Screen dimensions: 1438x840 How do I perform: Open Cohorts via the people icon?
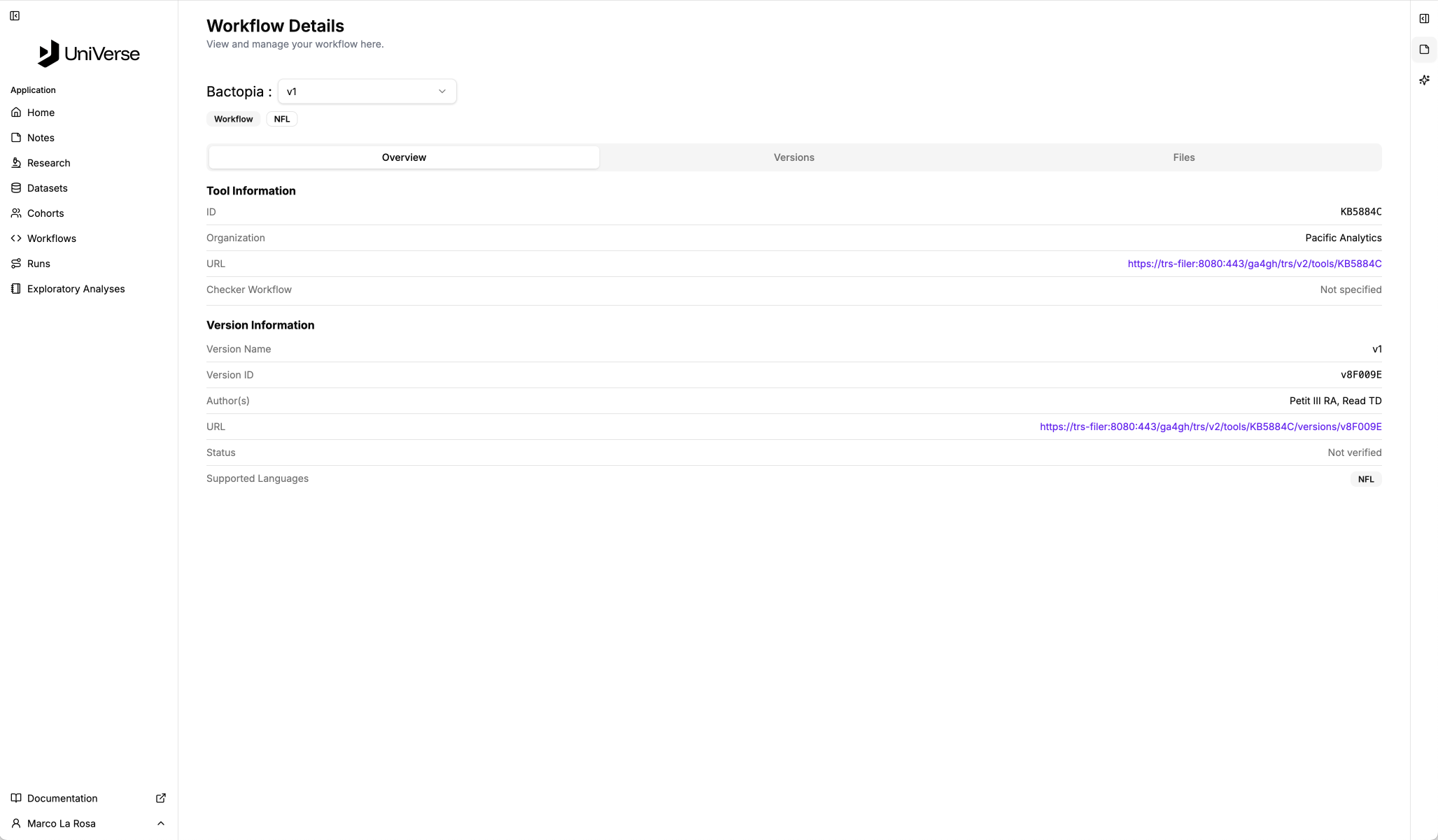click(x=16, y=213)
